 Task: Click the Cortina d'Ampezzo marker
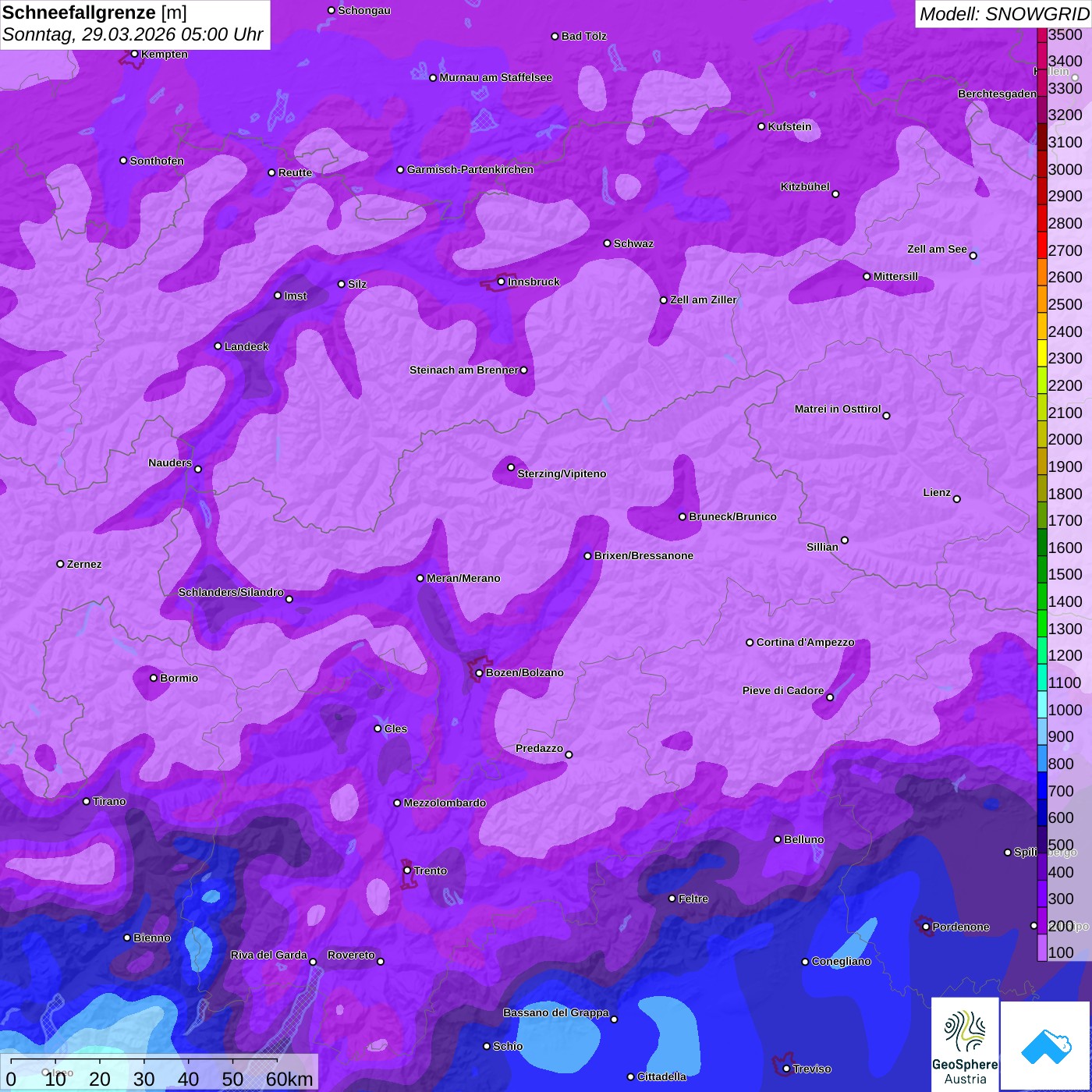[750, 643]
